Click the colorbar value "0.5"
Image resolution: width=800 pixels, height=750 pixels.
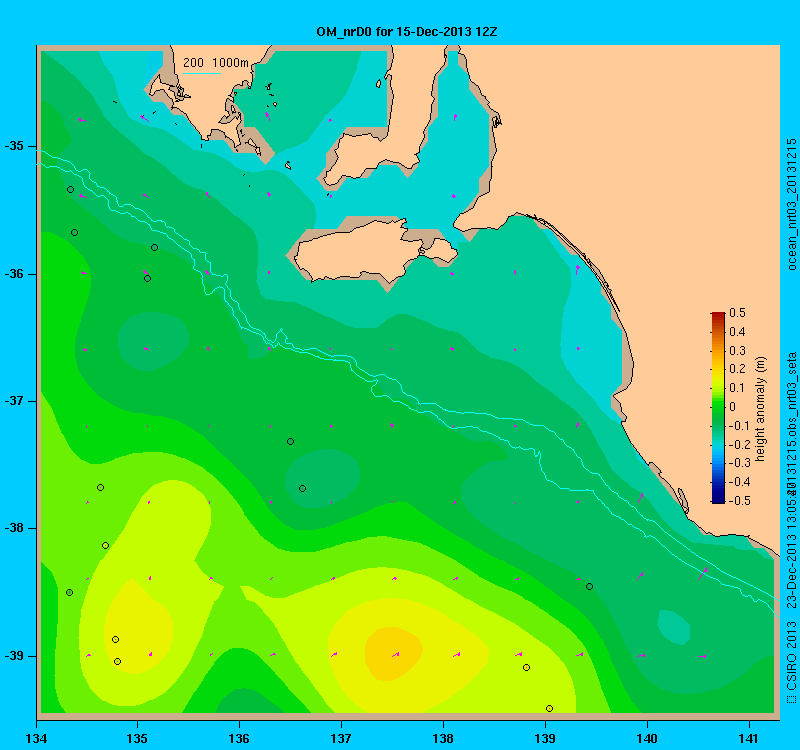(x=737, y=313)
